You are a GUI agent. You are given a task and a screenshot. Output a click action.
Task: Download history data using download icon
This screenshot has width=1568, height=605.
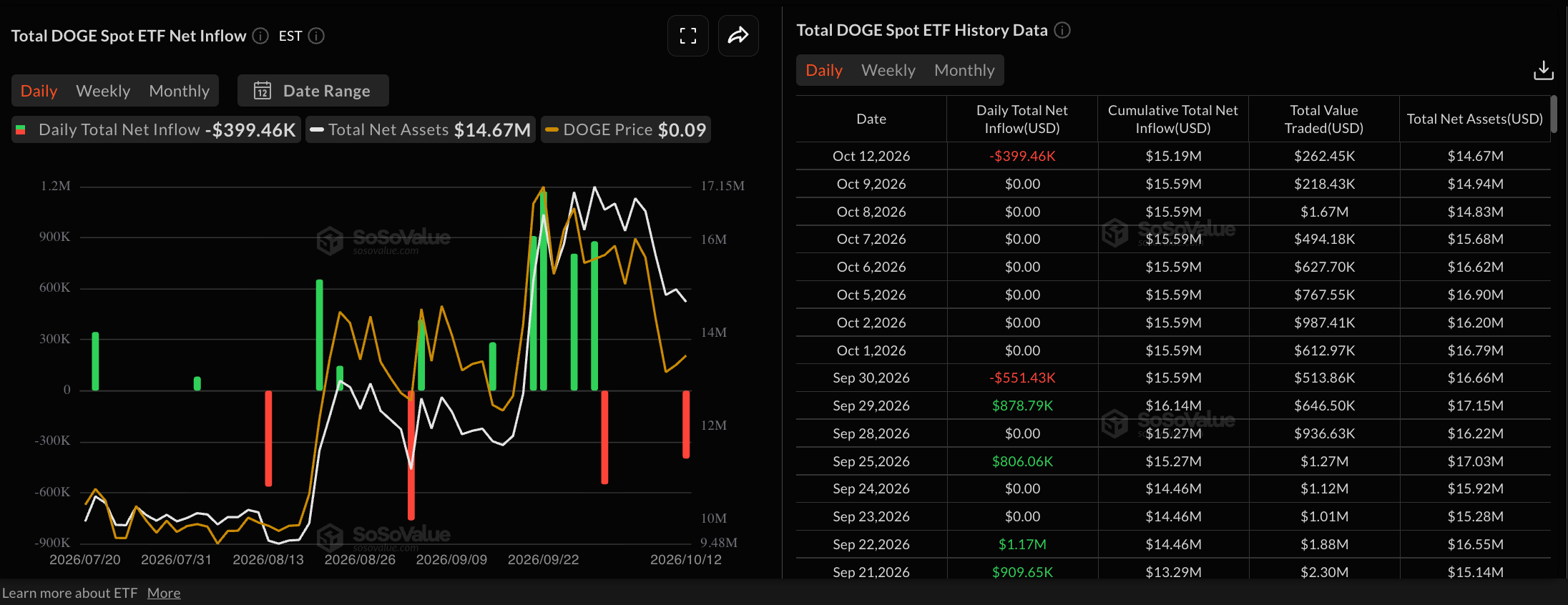click(x=1544, y=70)
